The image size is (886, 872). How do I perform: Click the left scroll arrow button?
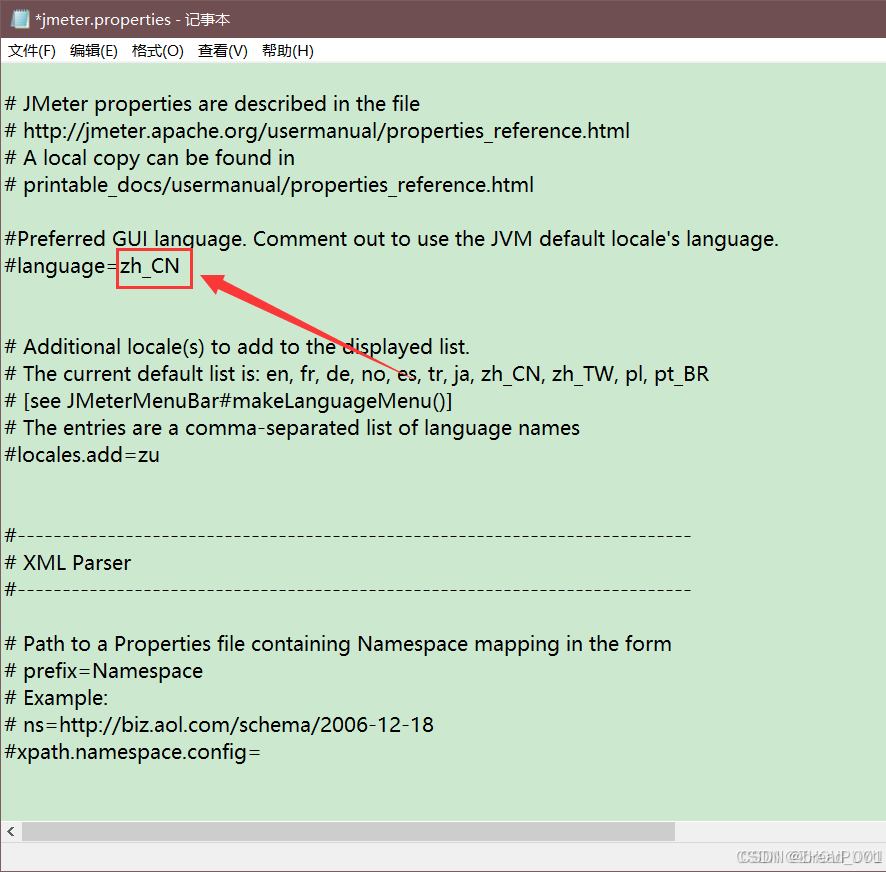pos(11,831)
